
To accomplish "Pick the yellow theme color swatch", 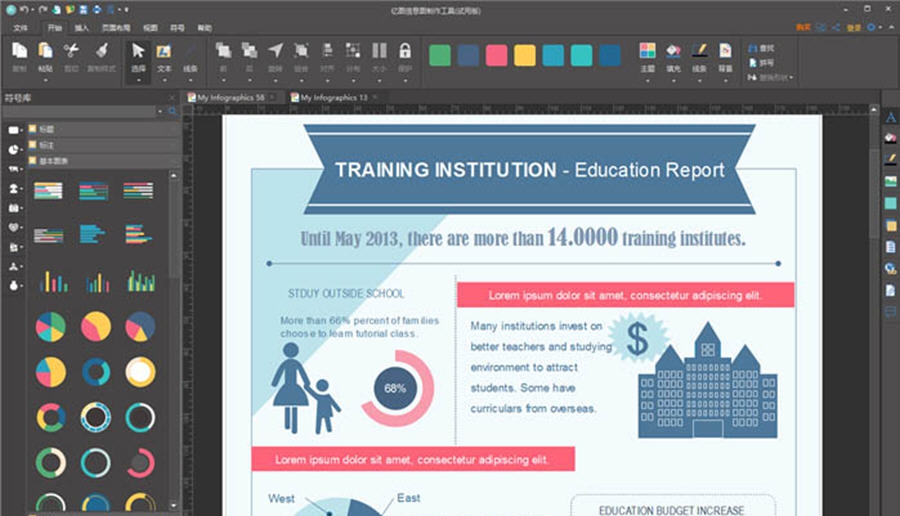I will (x=525, y=55).
